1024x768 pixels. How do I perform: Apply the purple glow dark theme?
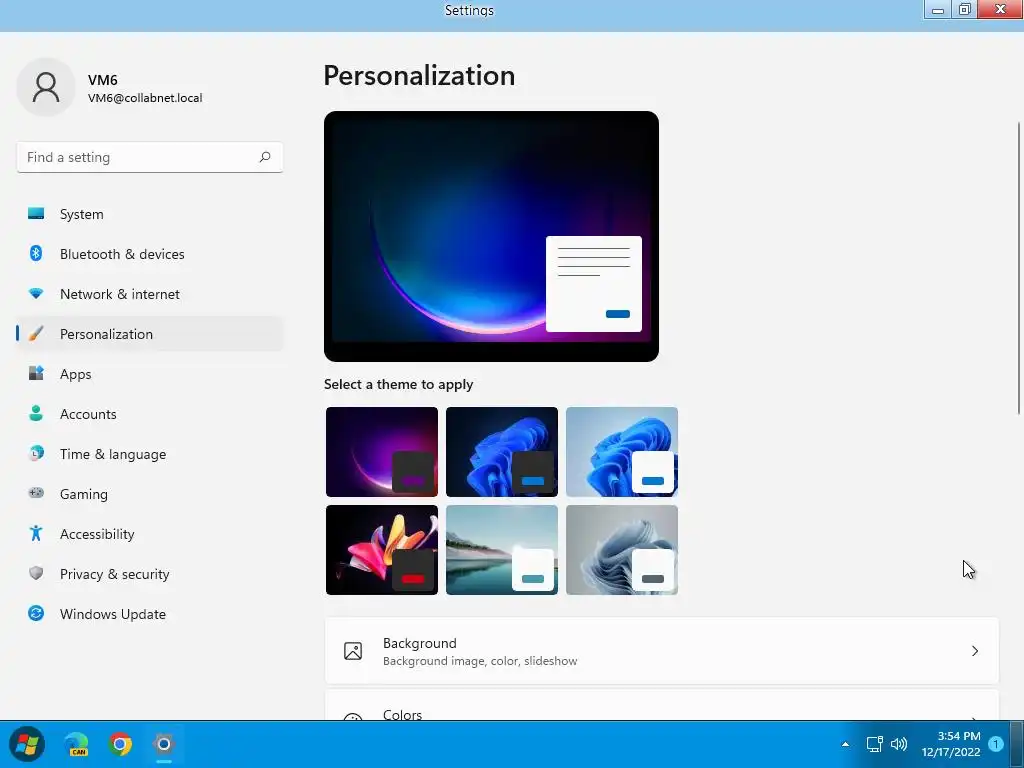(x=381, y=451)
